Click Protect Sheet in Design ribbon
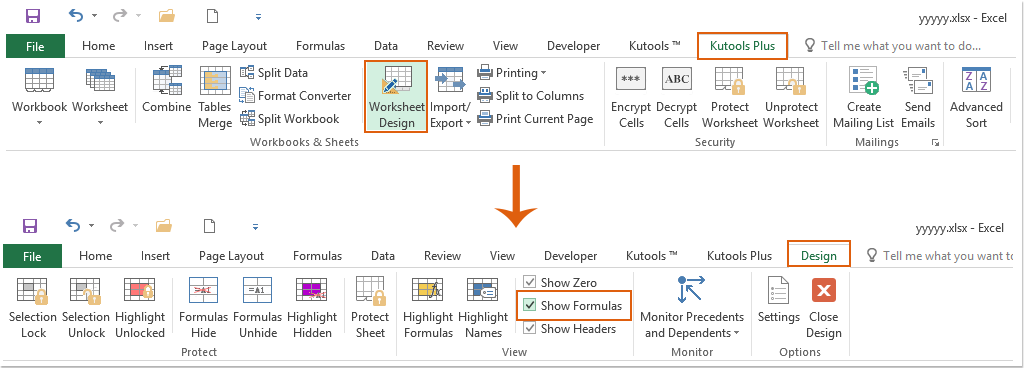1024x368 pixels. click(x=370, y=308)
